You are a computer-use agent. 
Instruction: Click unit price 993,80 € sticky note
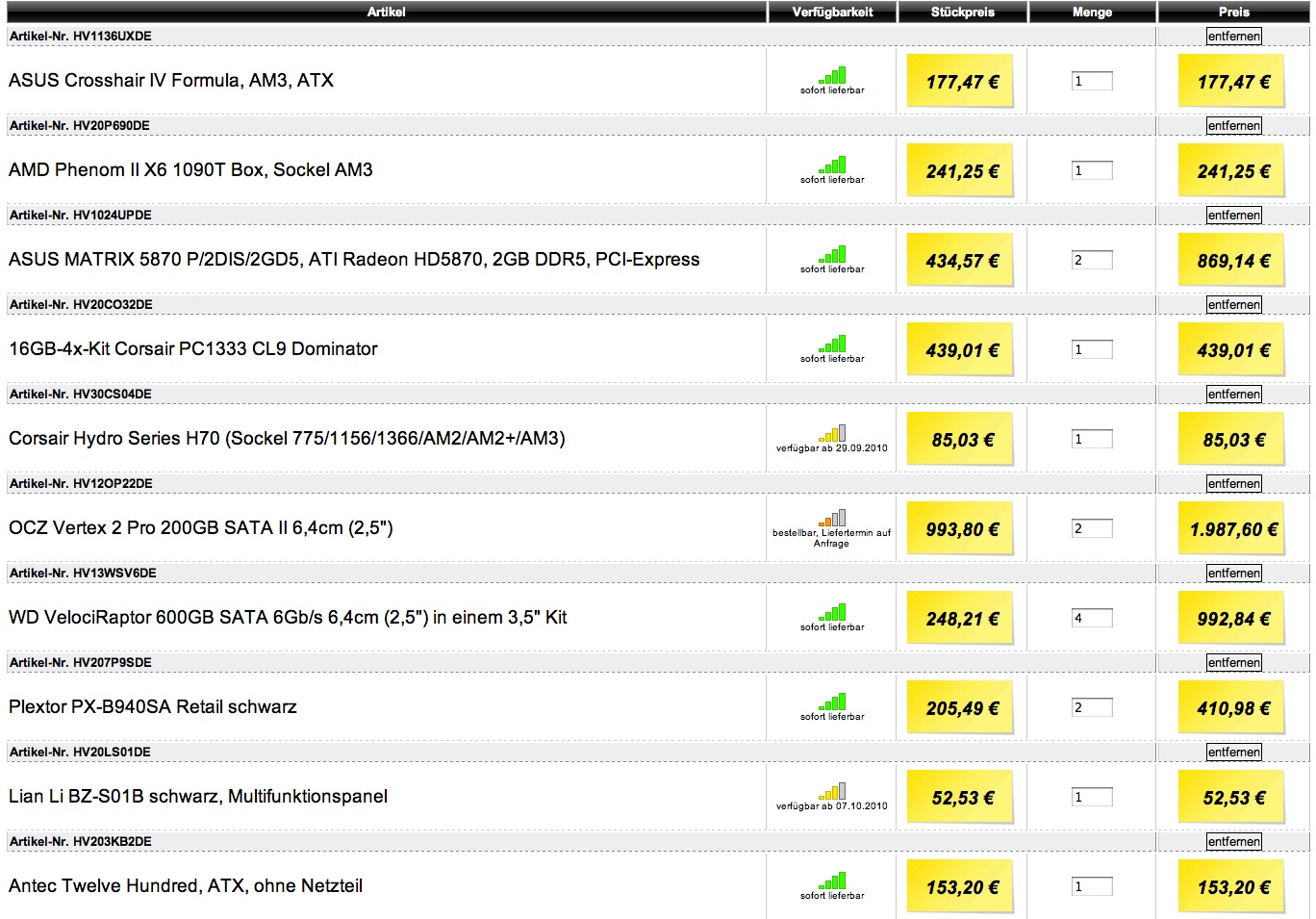click(961, 528)
